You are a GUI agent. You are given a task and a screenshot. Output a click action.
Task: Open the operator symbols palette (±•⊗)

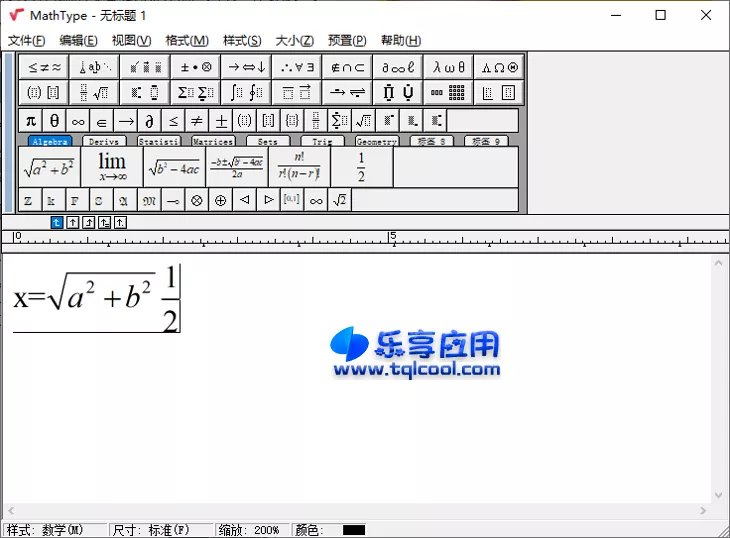pyautogui.click(x=196, y=67)
